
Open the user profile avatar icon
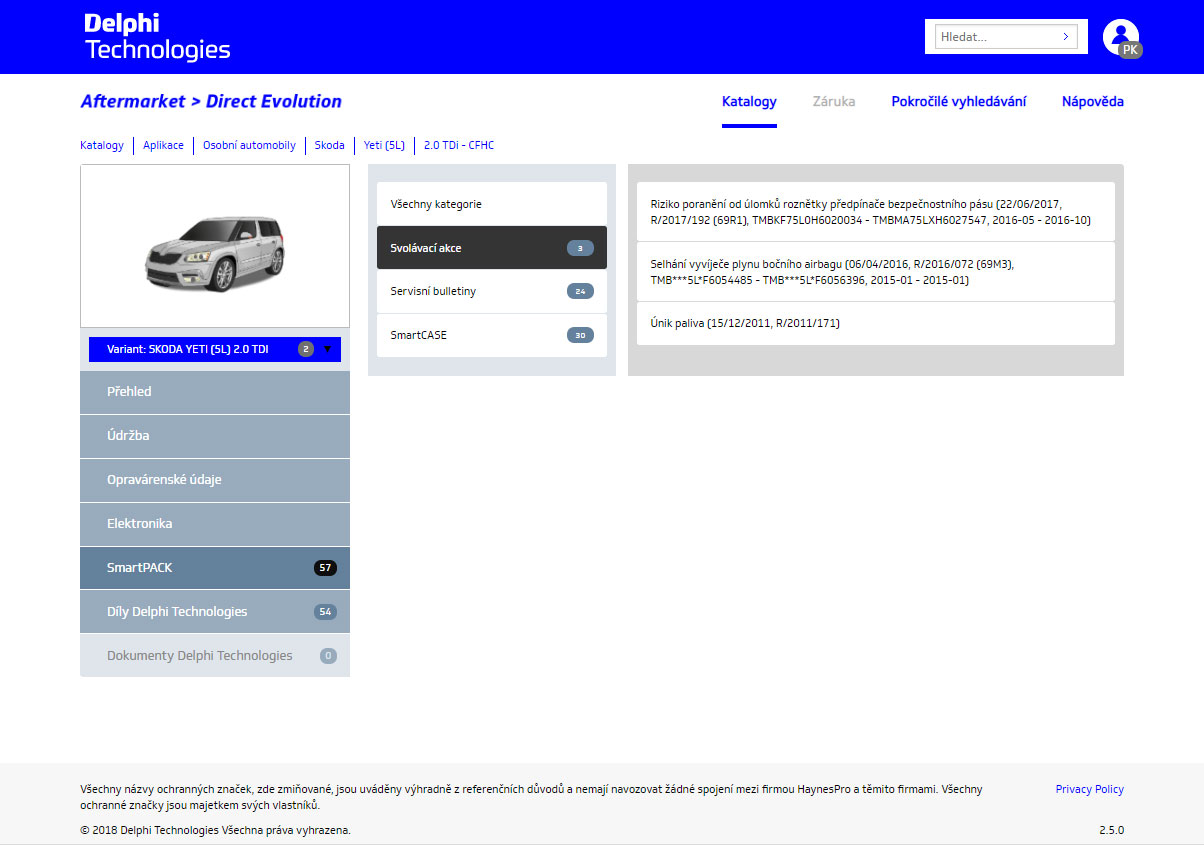(x=1121, y=37)
